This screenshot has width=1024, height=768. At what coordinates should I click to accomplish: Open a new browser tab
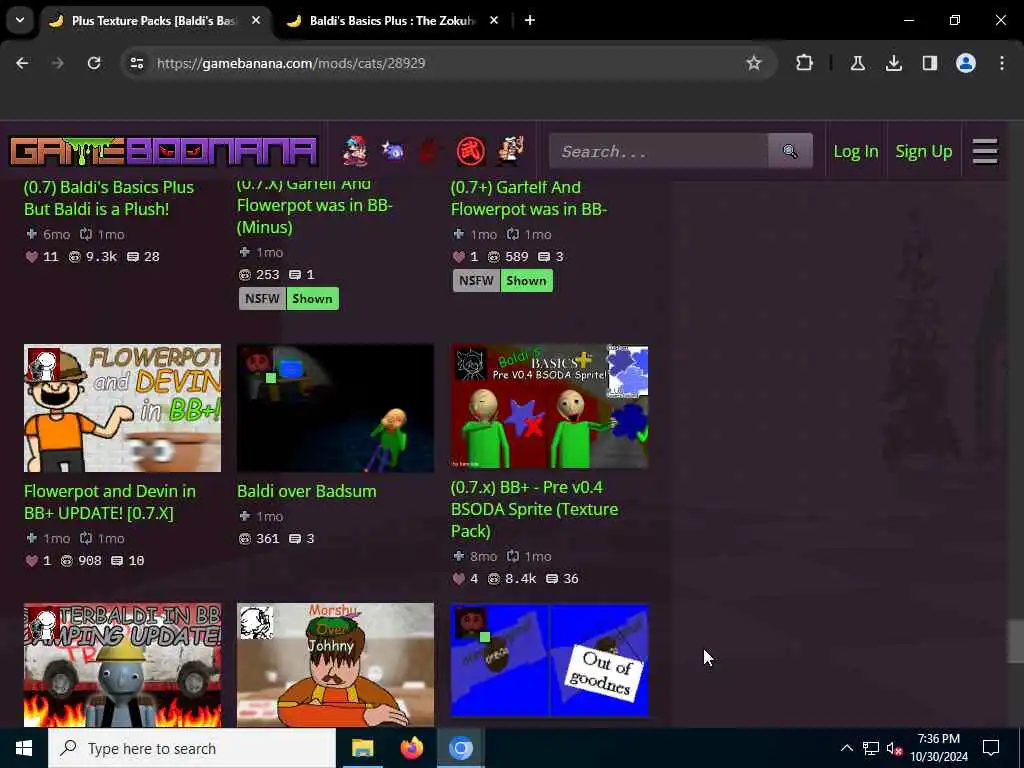pyautogui.click(x=530, y=20)
